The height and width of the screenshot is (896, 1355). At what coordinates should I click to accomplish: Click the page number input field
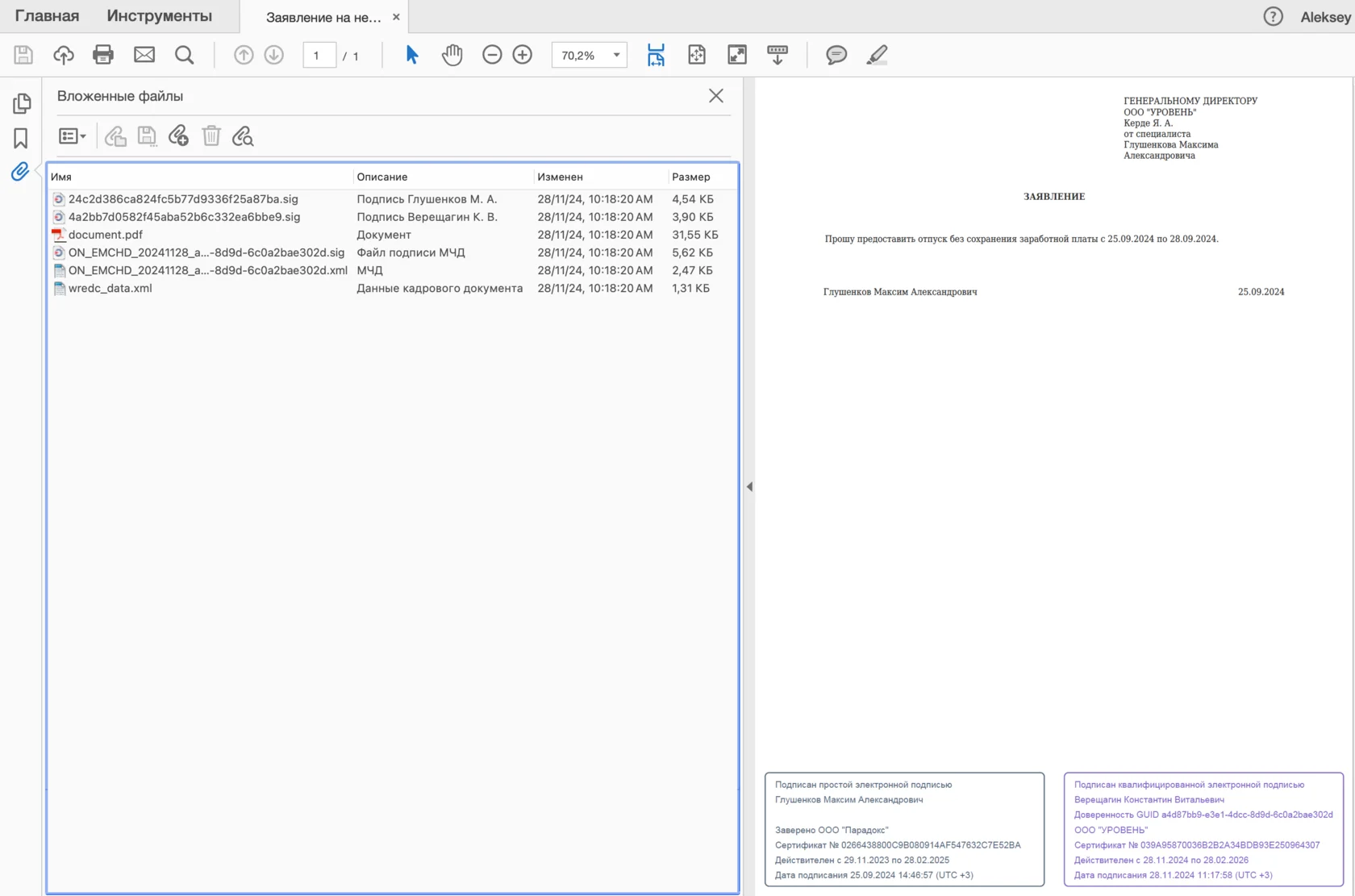pos(319,56)
